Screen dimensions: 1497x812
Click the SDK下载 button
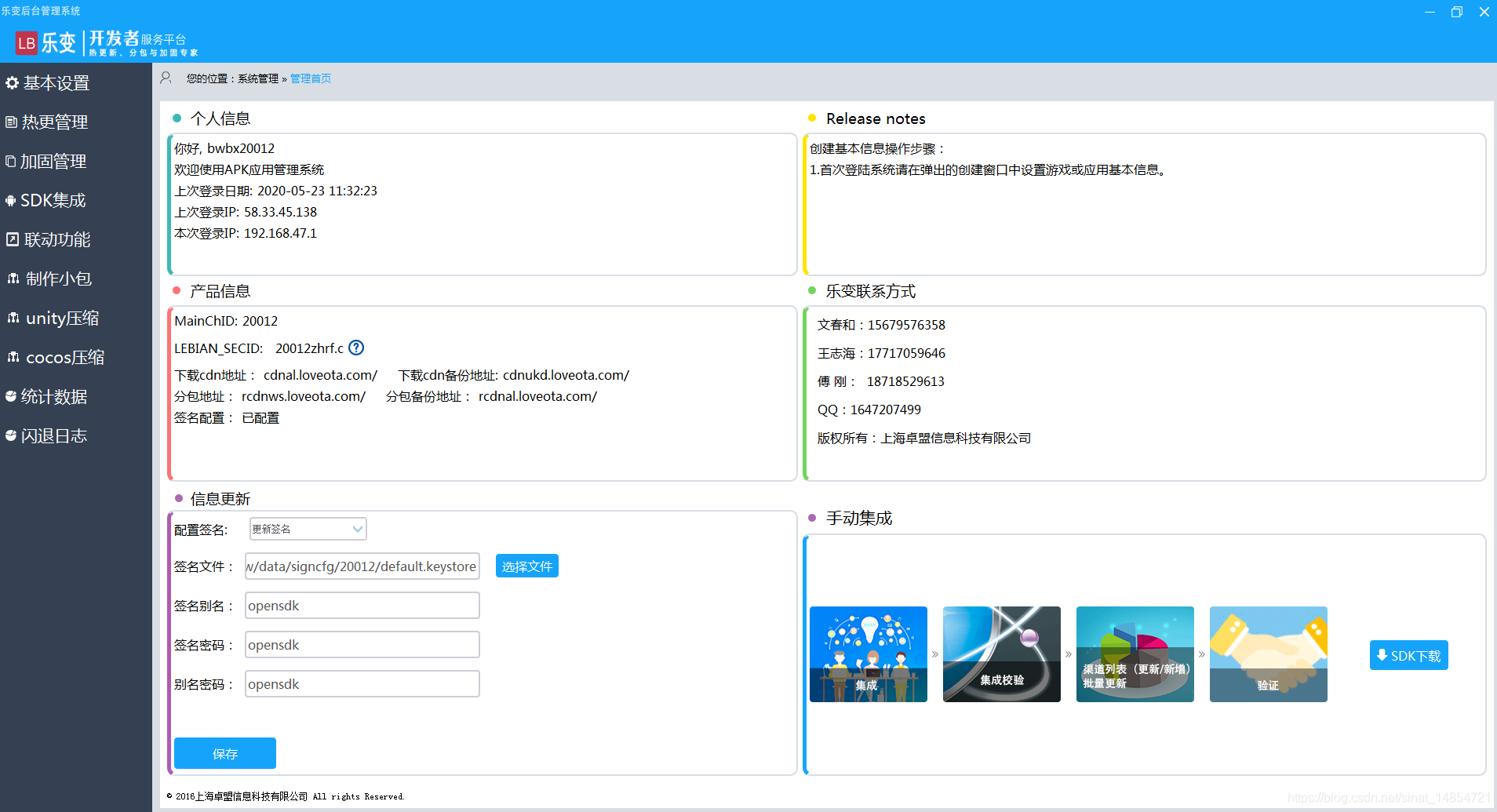(x=1409, y=655)
